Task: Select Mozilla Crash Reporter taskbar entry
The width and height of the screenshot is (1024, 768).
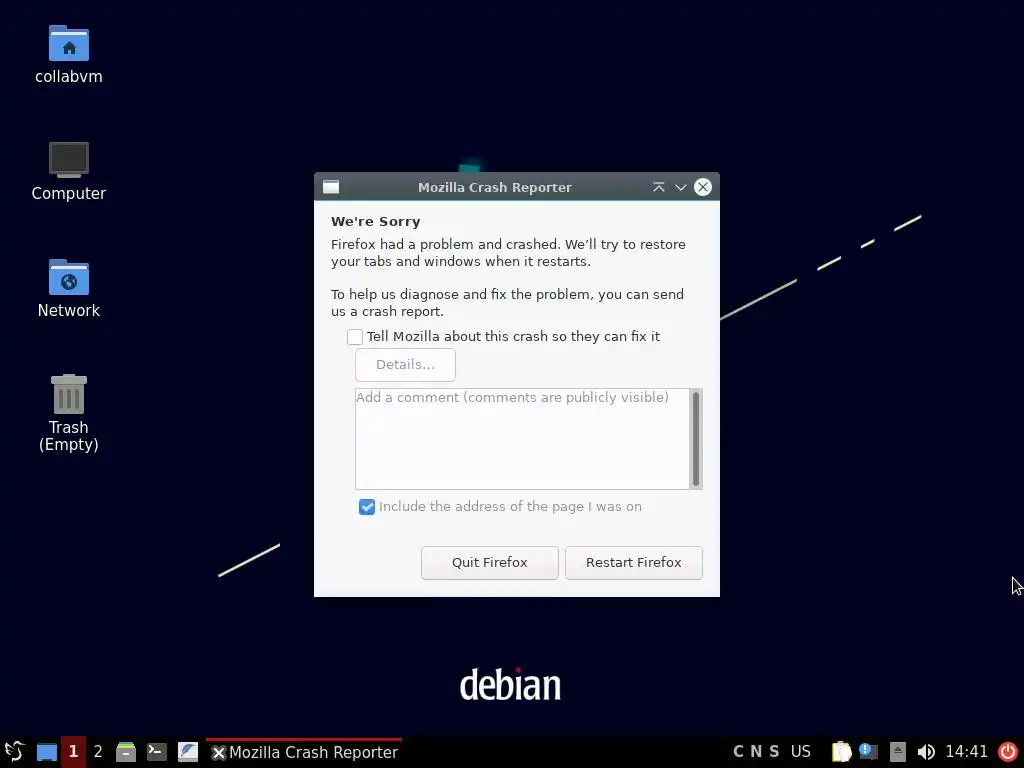Action: (304, 752)
